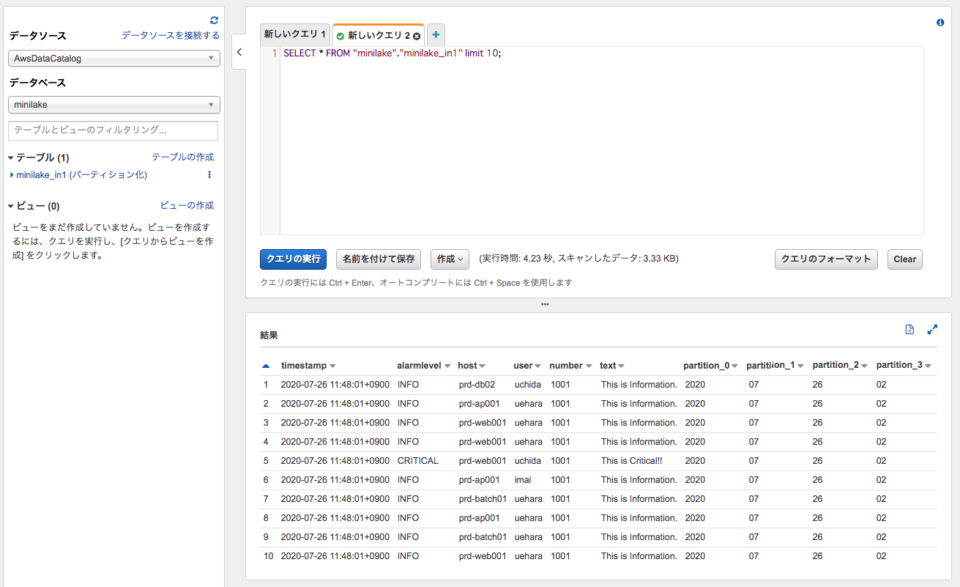Screen dimensions: 960x587
Task: Click the prd-batch01 host cell in row 7
Action: (482, 499)
